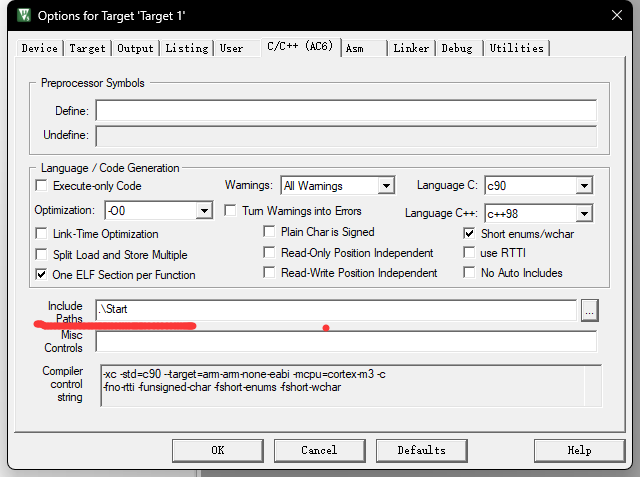Toggle Link-Time Optimization checkbox
The image size is (640, 477).
click(42, 234)
